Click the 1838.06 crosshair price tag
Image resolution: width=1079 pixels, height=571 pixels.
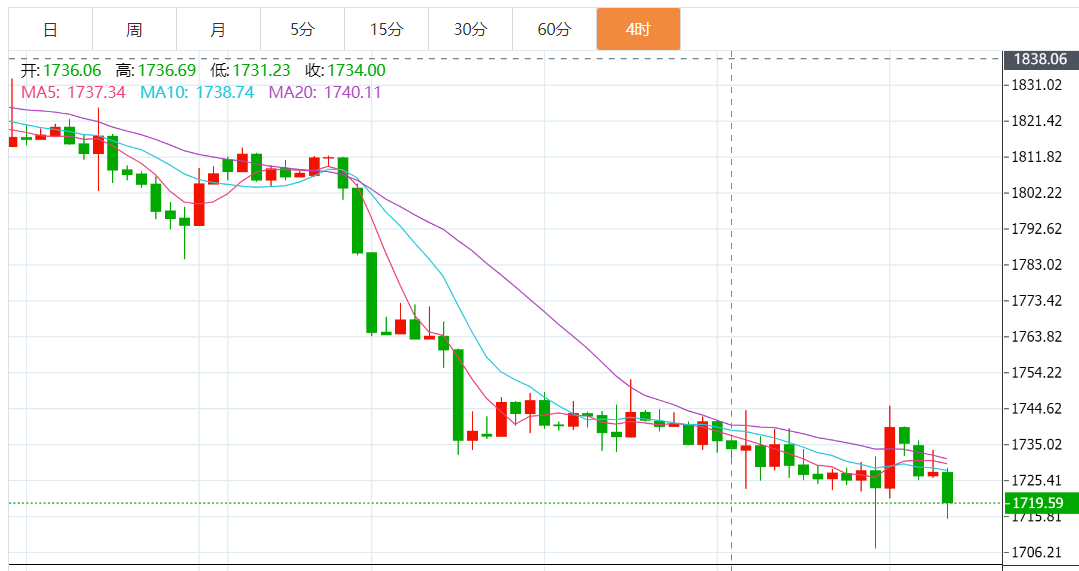pos(1040,59)
